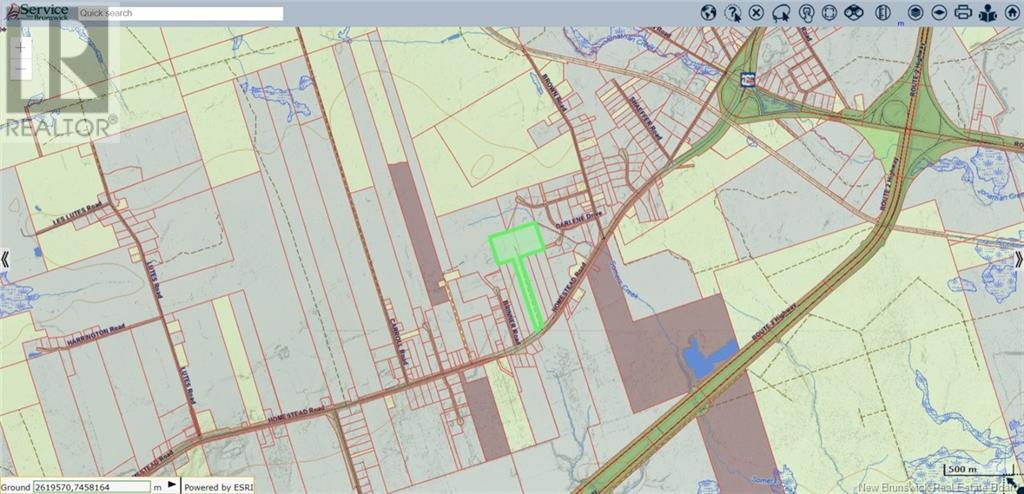Image resolution: width=1024 pixels, height=494 pixels.
Task: Activate the lasso select tool
Action: (x=781, y=13)
